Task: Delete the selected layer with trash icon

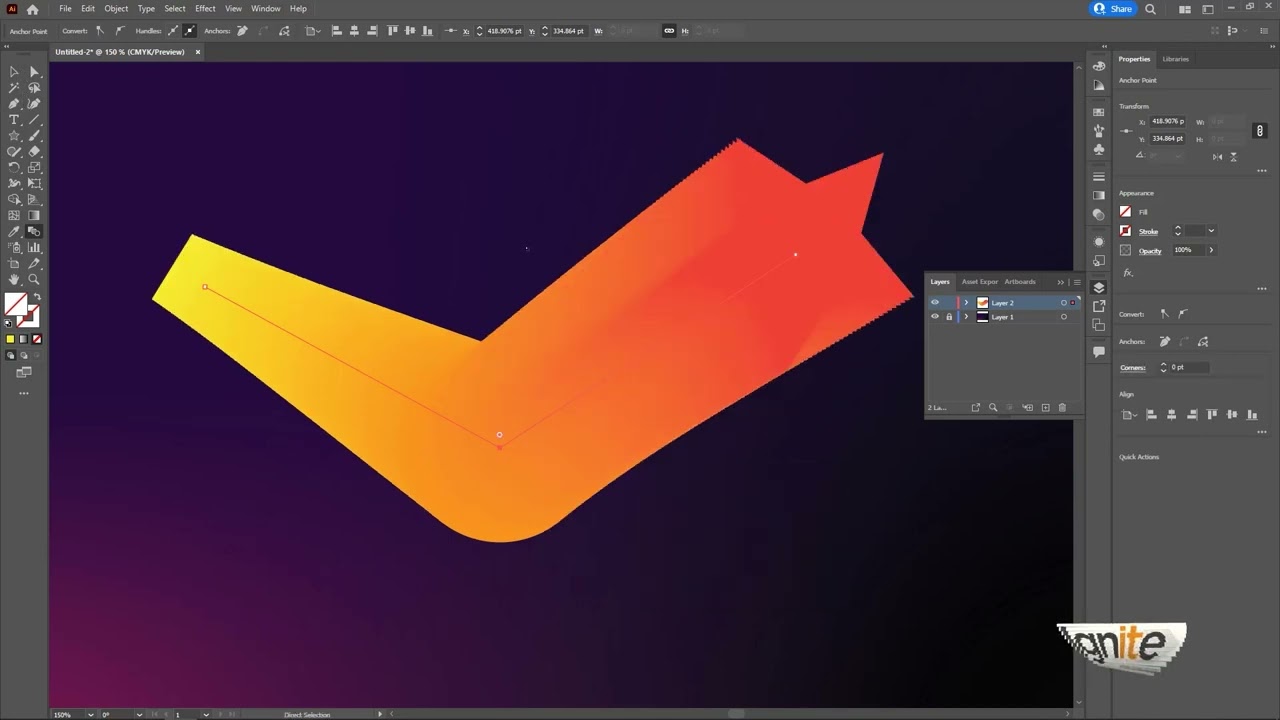Action: click(x=1062, y=408)
